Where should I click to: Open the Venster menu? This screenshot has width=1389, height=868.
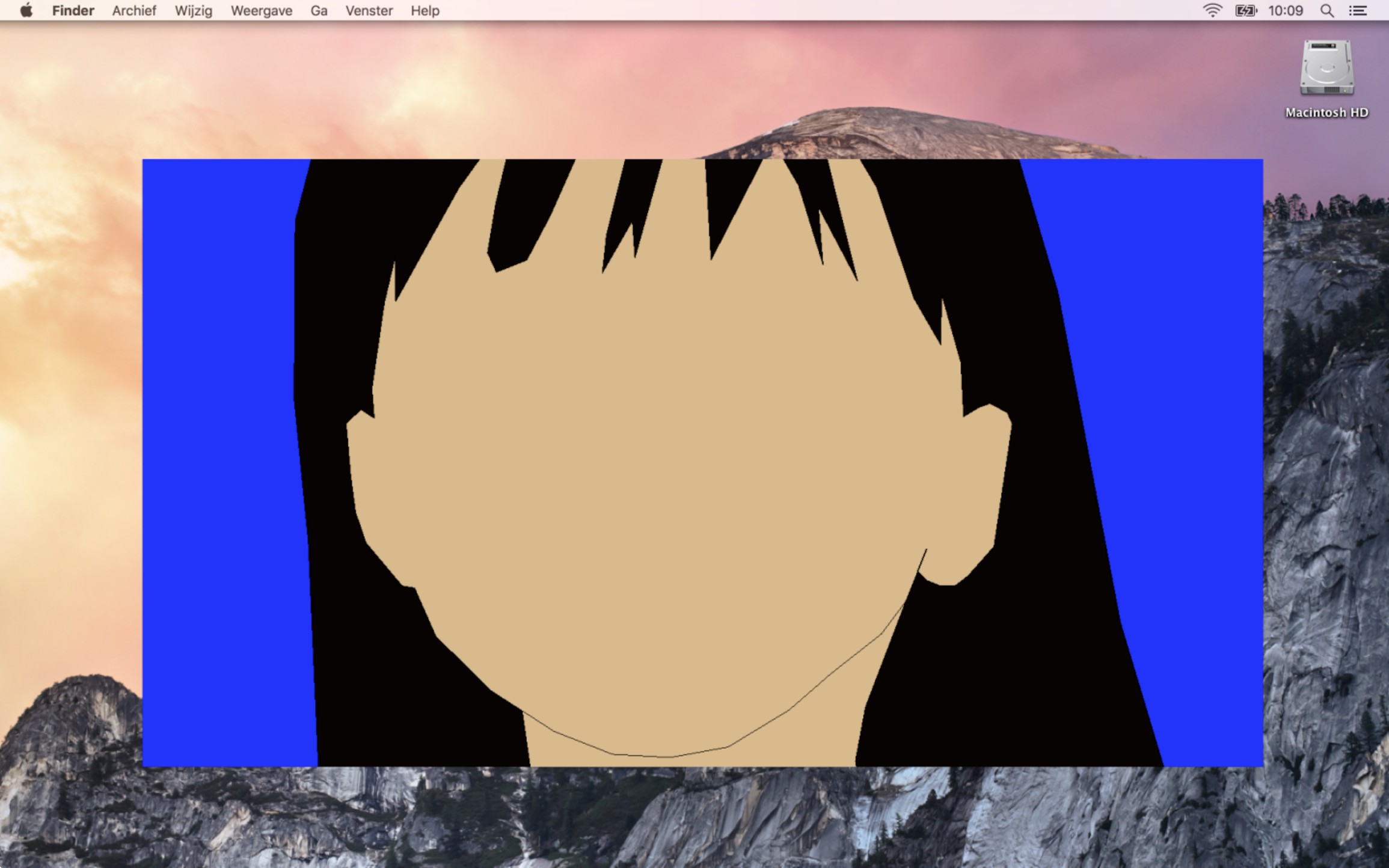[x=369, y=10]
